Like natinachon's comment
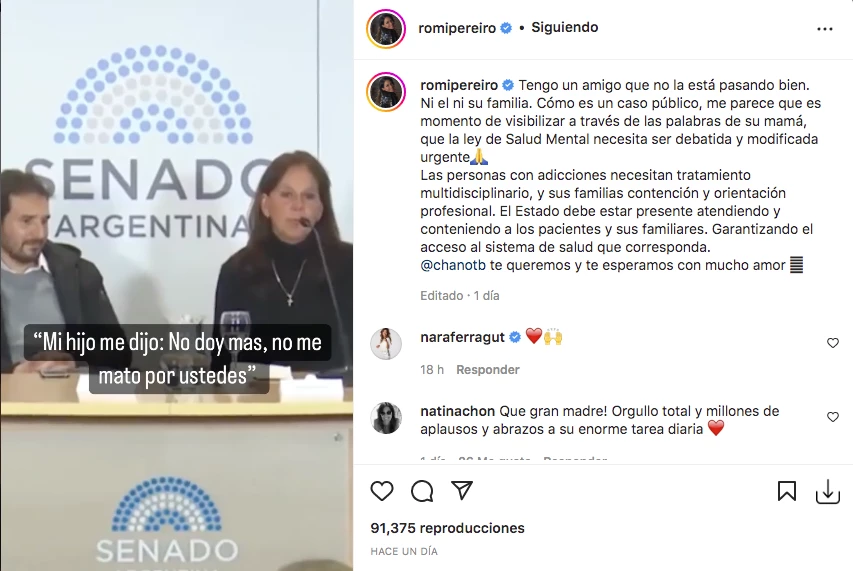The width and height of the screenshot is (853, 571). point(832,417)
